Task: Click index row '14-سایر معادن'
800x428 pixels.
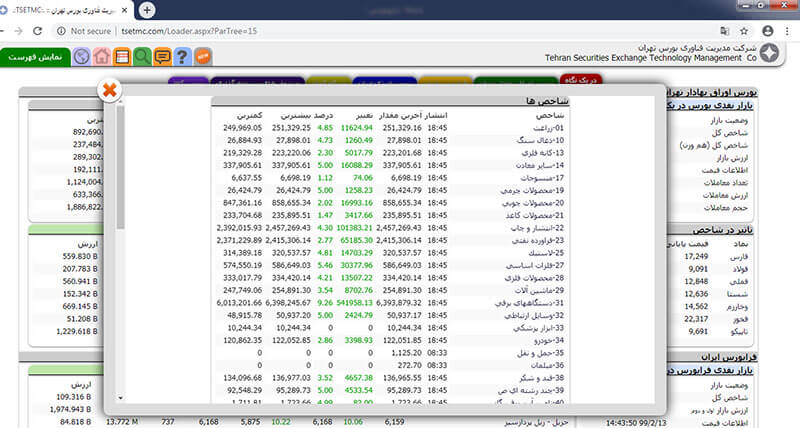Action: (390, 165)
